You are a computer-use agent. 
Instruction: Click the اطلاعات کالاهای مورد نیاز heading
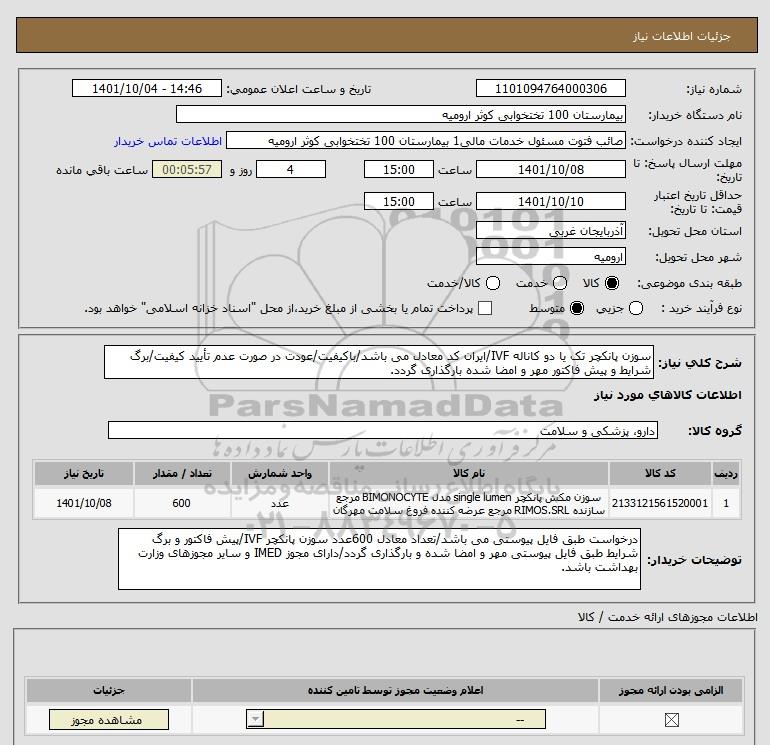[x=668, y=395]
